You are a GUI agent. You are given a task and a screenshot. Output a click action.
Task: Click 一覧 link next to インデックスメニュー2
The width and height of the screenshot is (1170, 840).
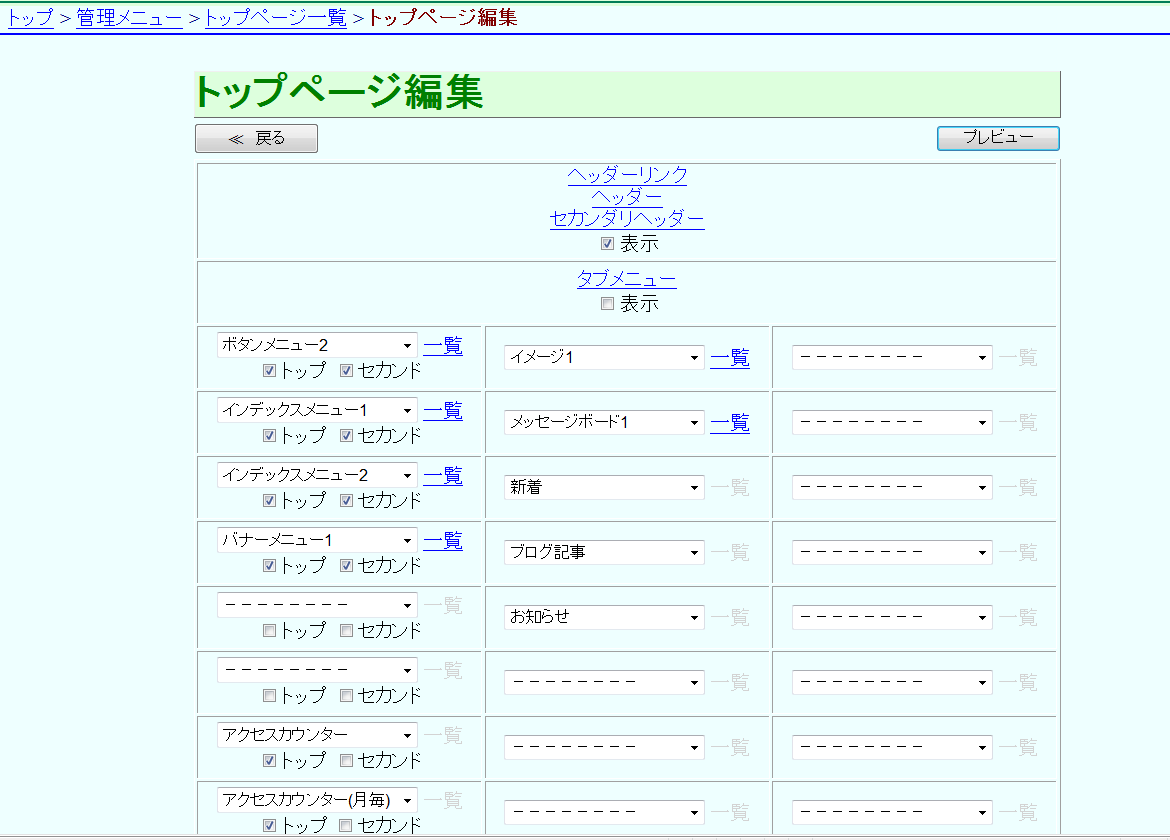pyautogui.click(x=443, y=475)
